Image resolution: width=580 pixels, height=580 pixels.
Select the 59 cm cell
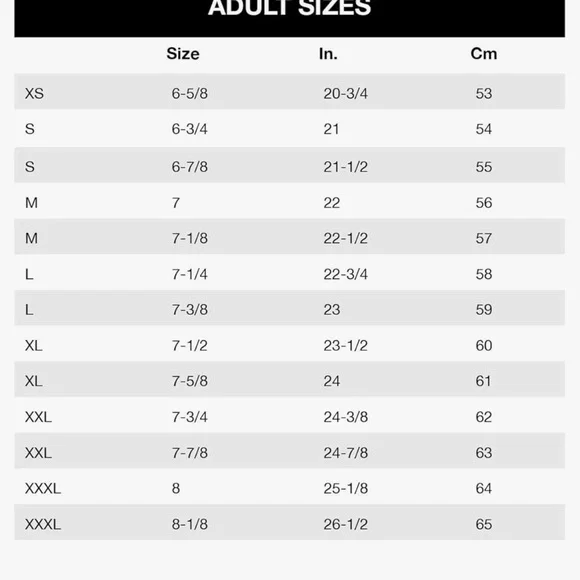click(483, 310)
